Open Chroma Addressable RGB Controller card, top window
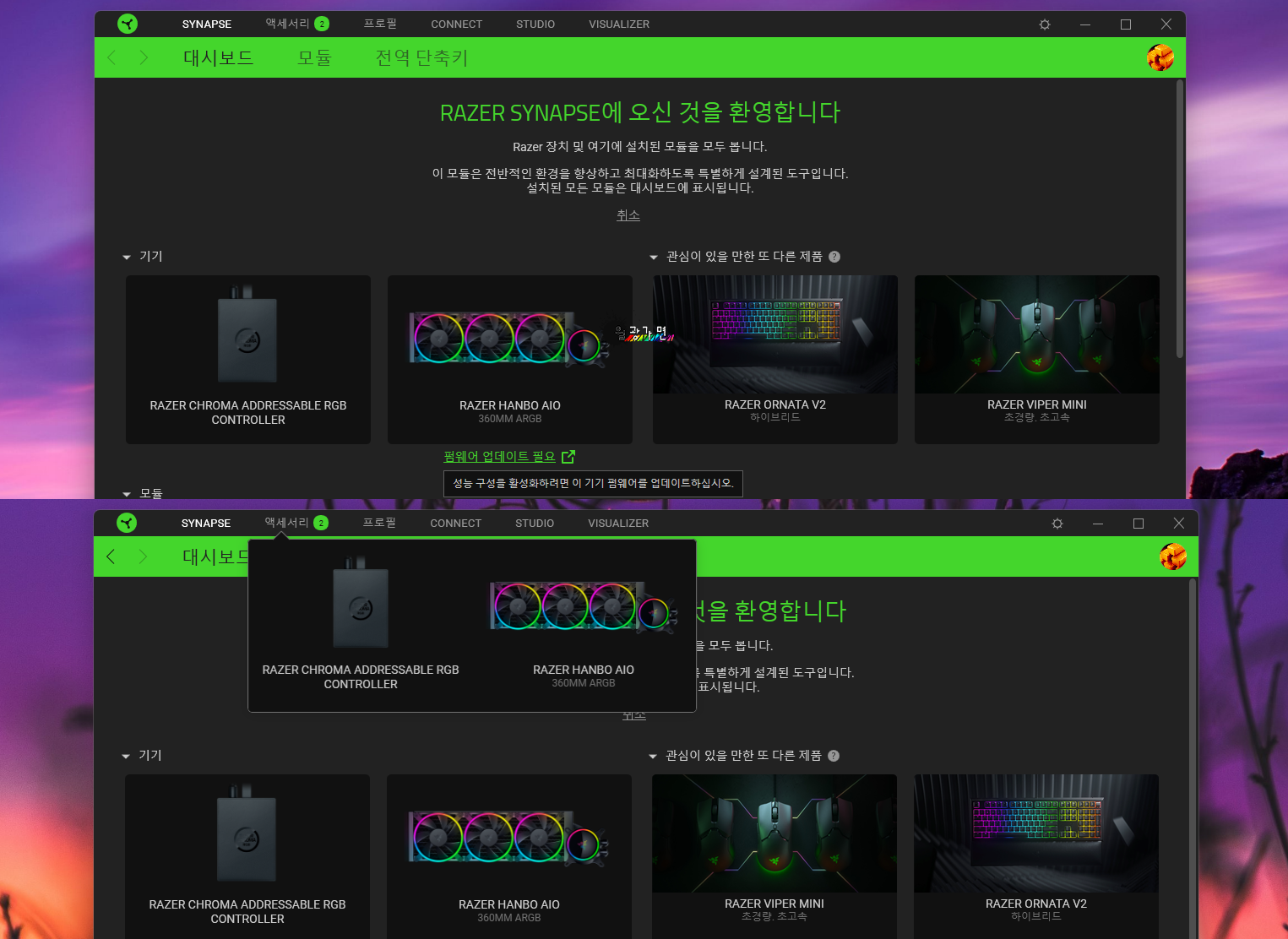Image resolution: width=1288 pixels, height=939 pixels. 248,360
